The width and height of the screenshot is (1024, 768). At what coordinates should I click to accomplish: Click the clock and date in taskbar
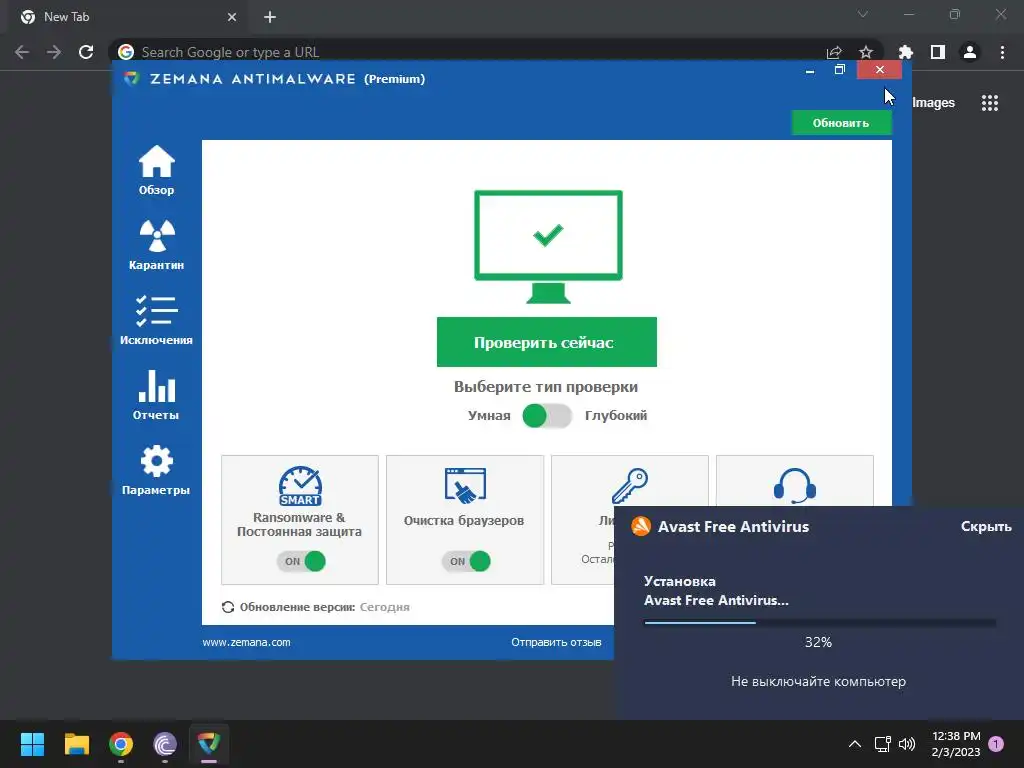click(956, 744)
